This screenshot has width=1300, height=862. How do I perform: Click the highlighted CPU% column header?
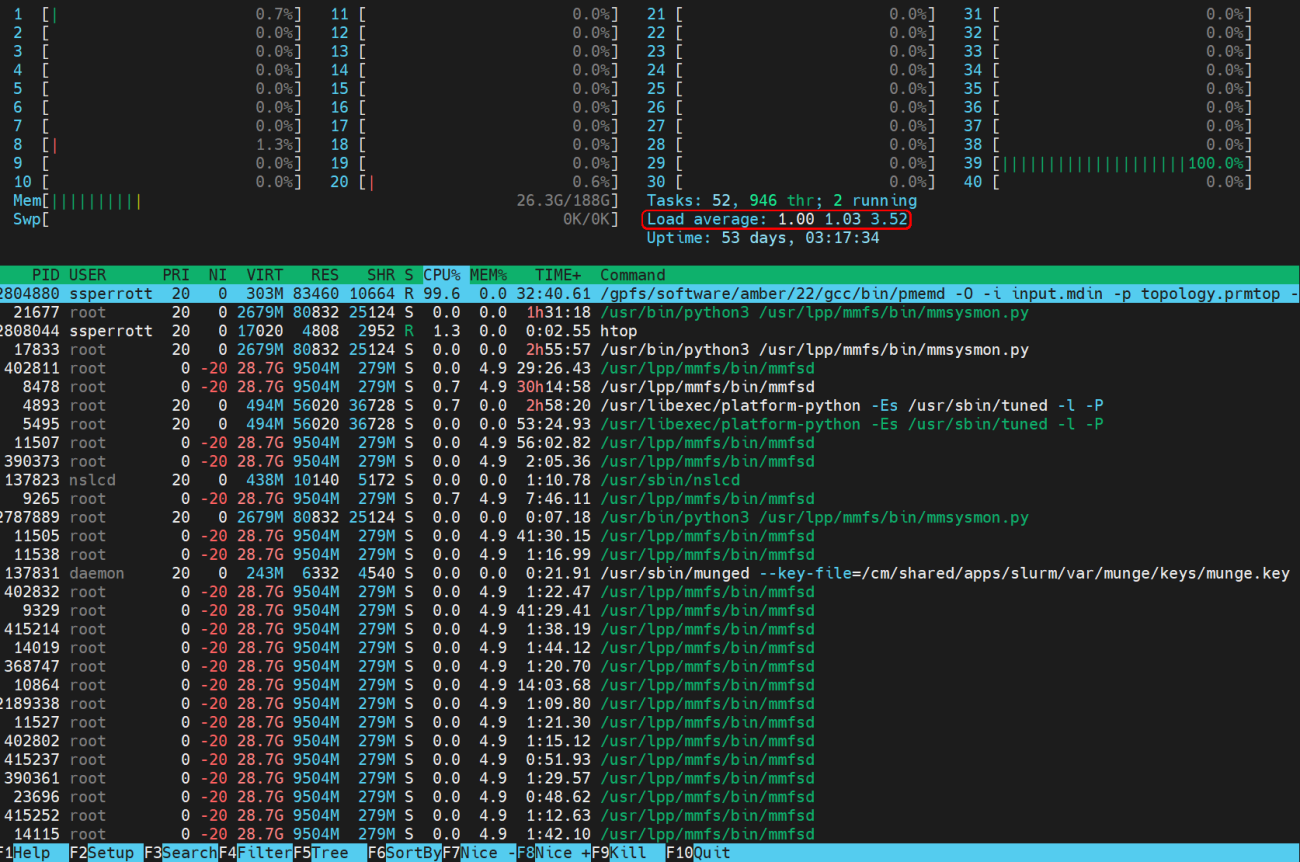442,275
